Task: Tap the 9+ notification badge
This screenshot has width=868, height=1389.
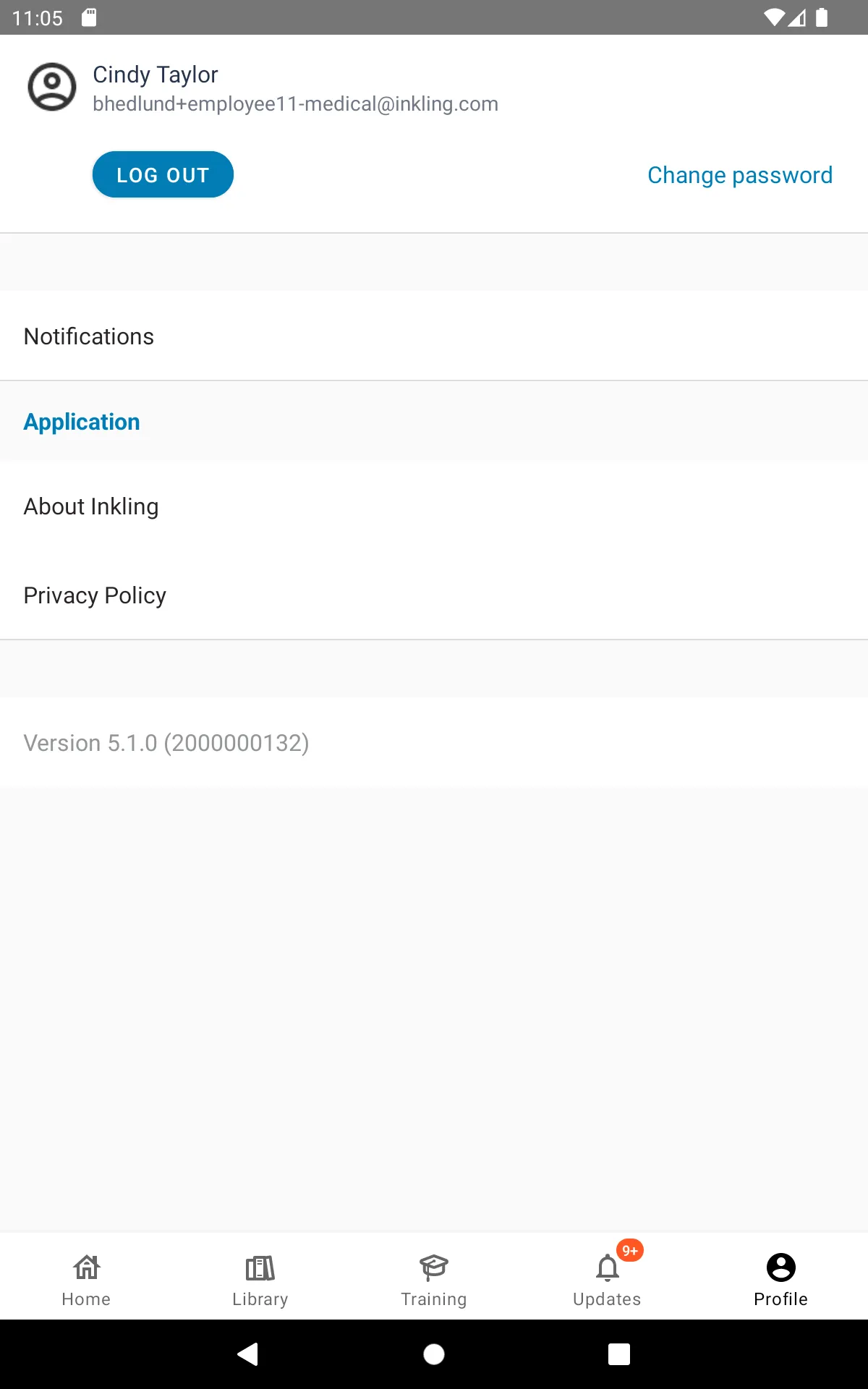Action: [630, 1250]
